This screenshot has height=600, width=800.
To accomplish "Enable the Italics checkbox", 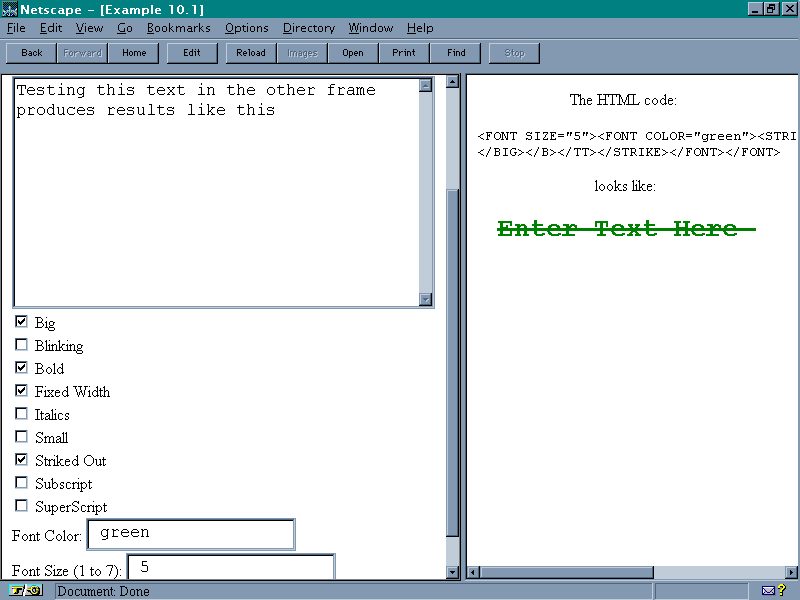I will click(22, 414).
